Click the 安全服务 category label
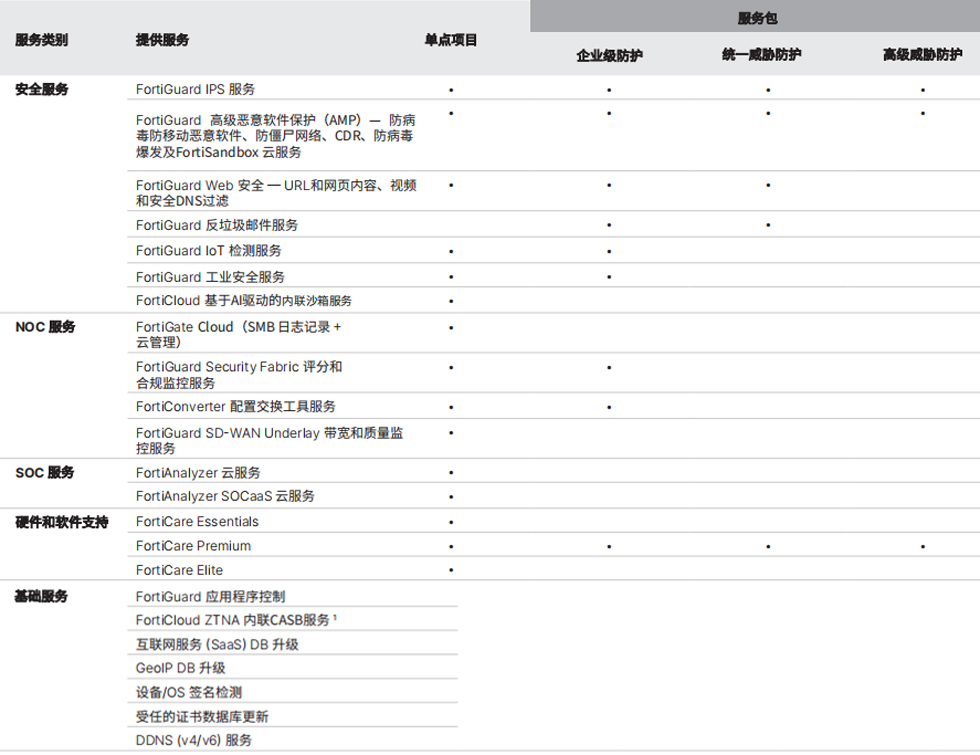The width and height of the screenshot is (980, 755). (41, 89)
